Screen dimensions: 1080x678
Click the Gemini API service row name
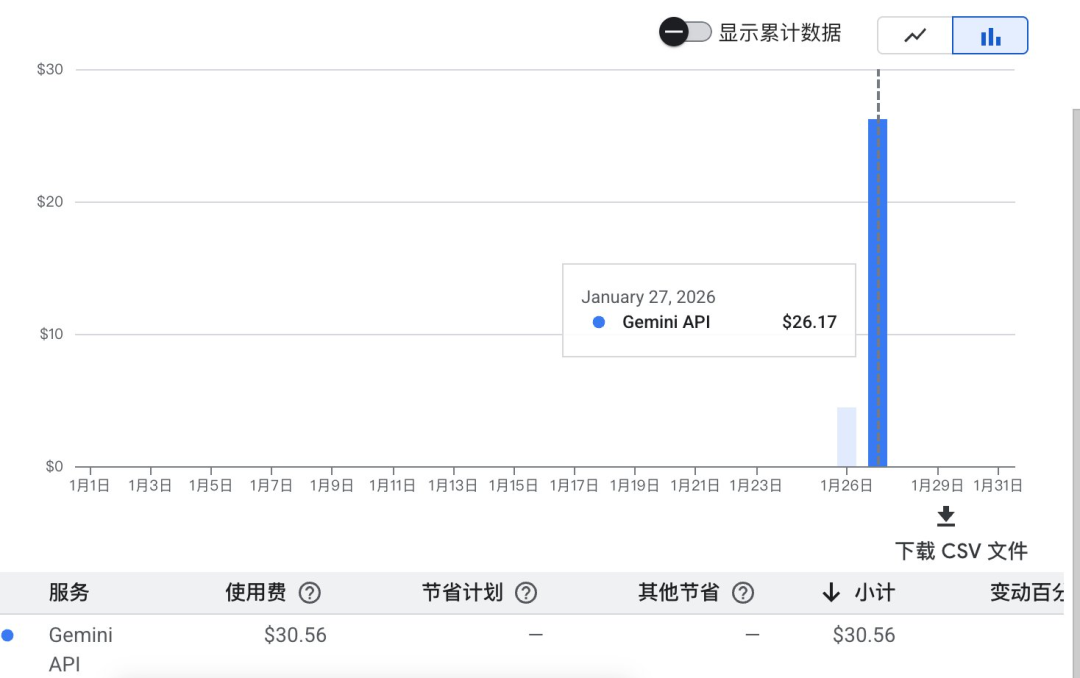click(81, 649)
